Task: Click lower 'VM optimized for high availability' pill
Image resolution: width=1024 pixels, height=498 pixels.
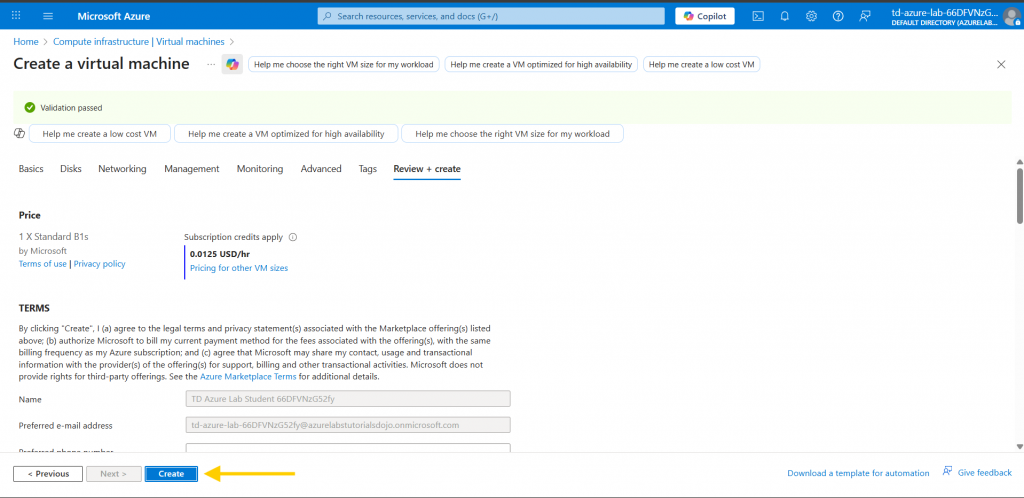Action: (x=286, y=133)
